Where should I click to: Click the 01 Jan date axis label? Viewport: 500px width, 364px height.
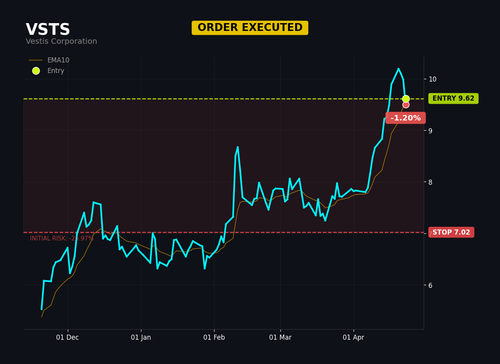(141, 337)
